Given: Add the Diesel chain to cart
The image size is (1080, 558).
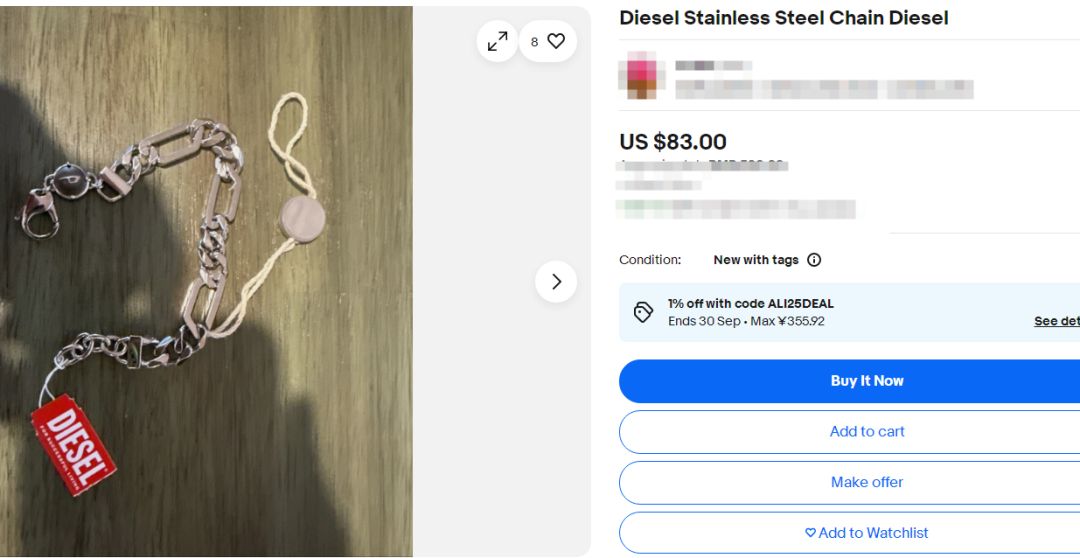Looking at the screenshot, I should (x=866, y=432).
